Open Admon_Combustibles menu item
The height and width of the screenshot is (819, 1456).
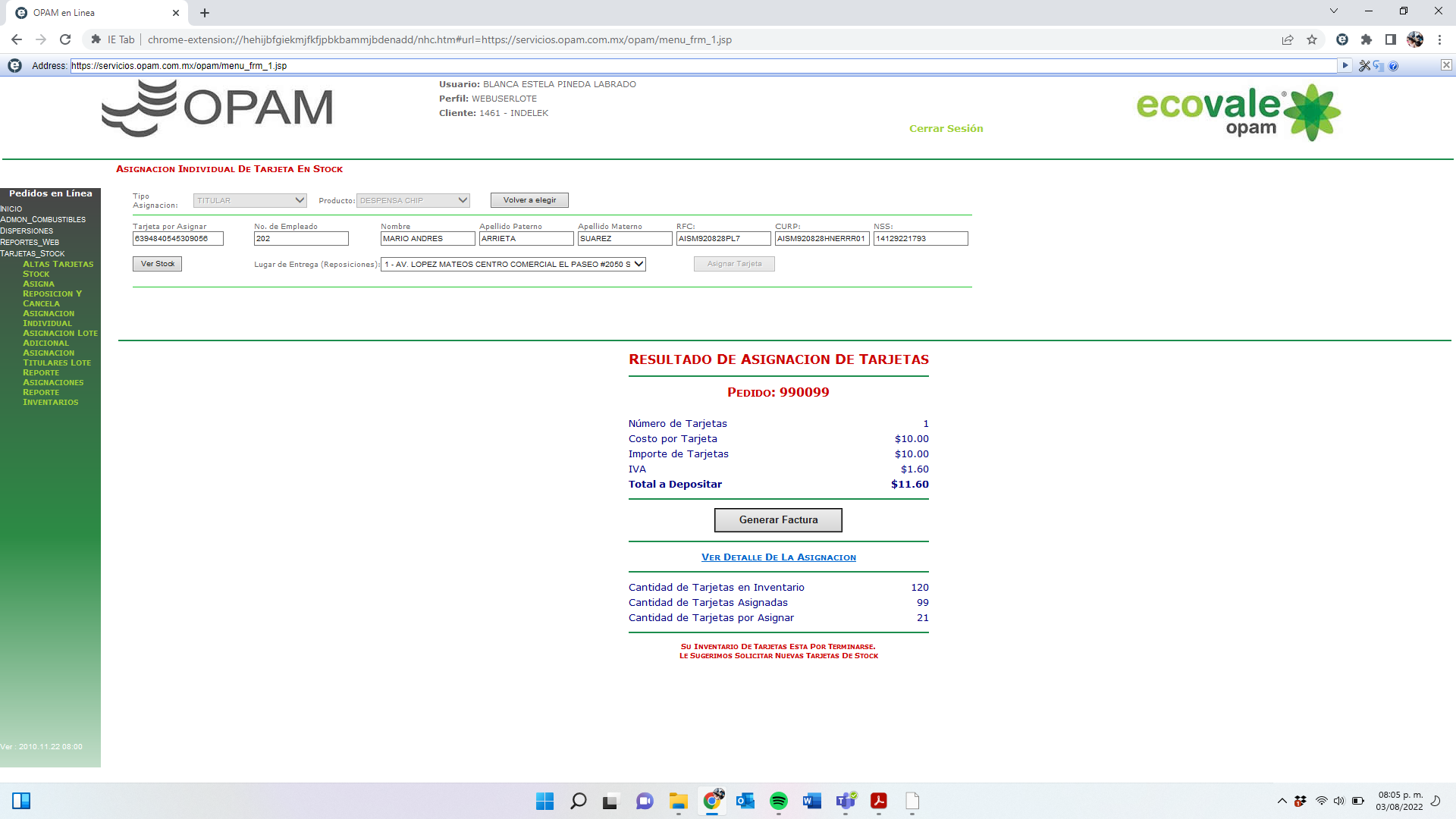[x=43, y=220]
